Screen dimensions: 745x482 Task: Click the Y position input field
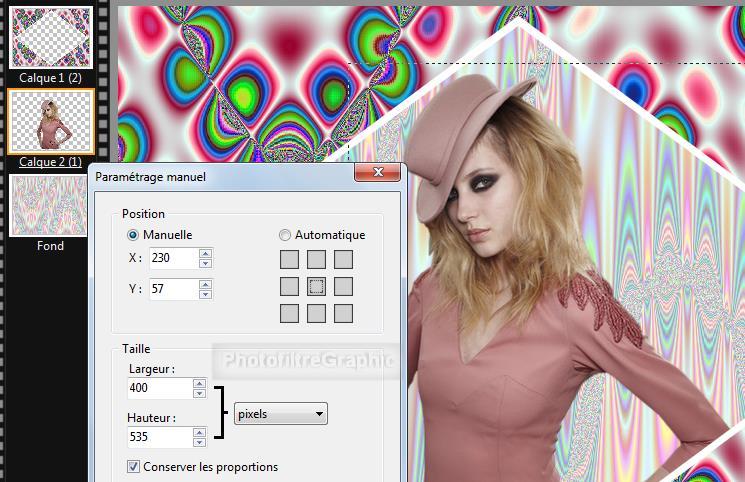pos(174,289)
